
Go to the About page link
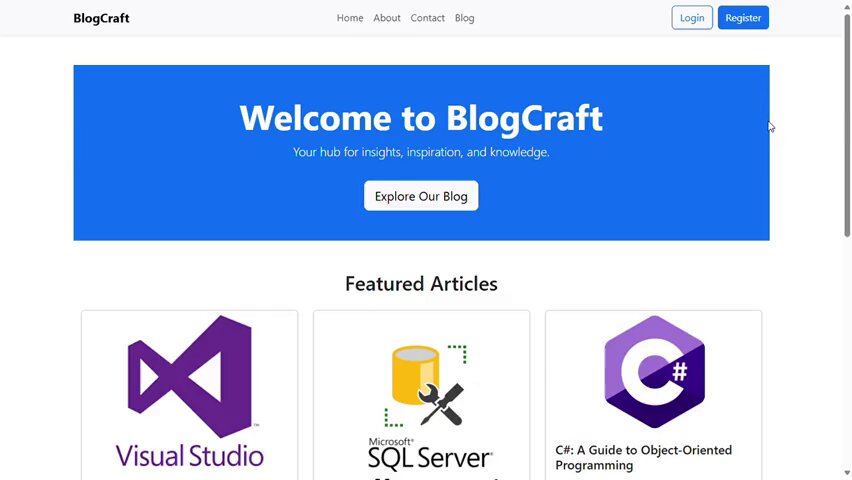[387, 18]
